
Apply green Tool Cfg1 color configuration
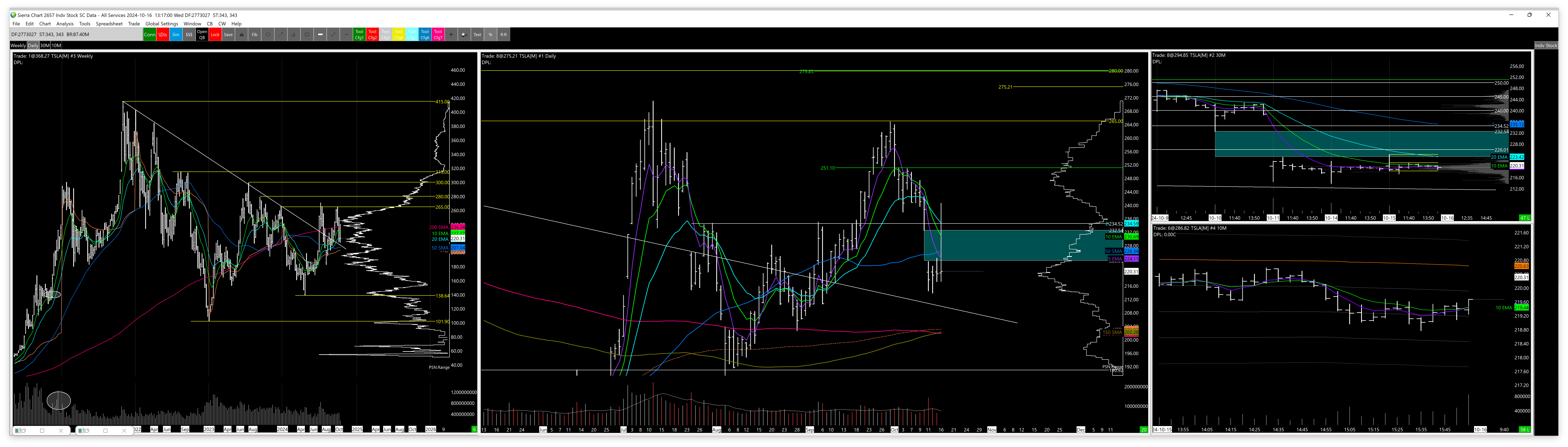[359, 35]
